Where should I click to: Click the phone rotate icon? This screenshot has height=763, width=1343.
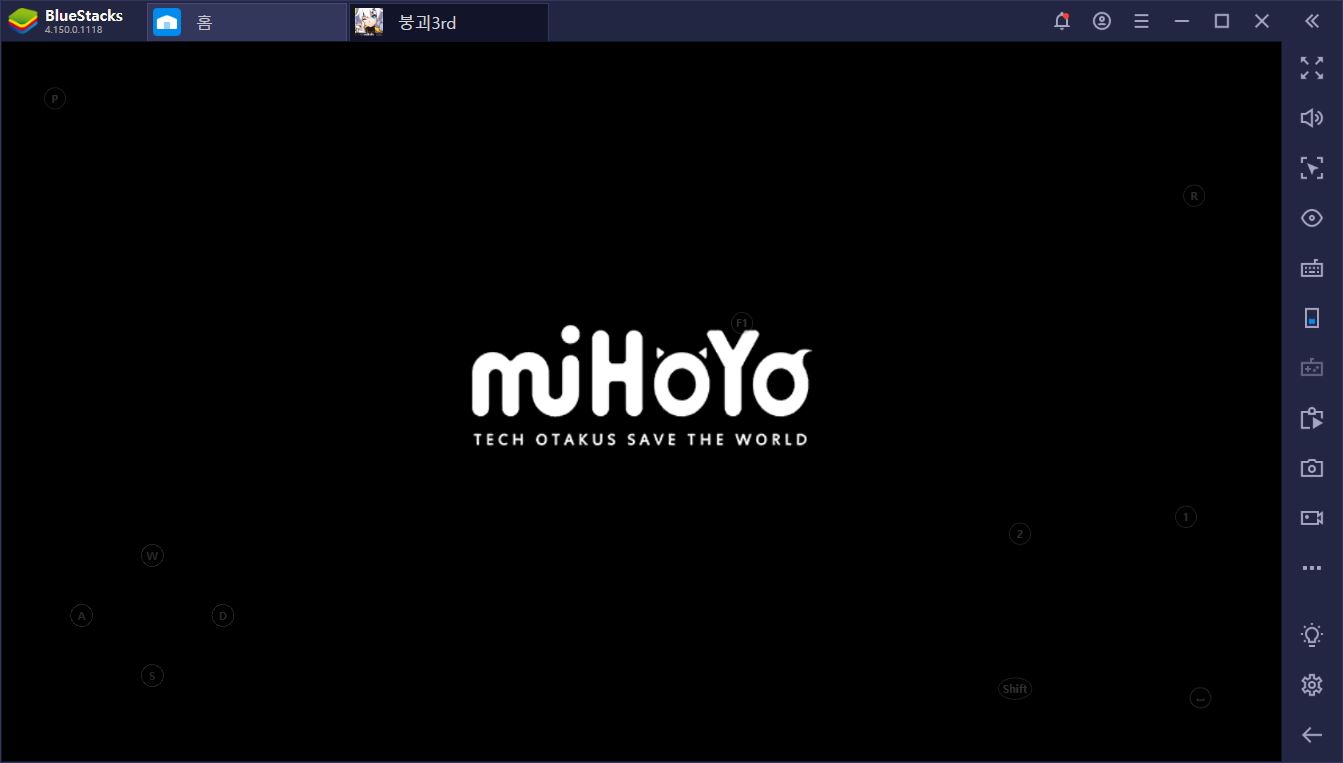[x=1311, y=318]
